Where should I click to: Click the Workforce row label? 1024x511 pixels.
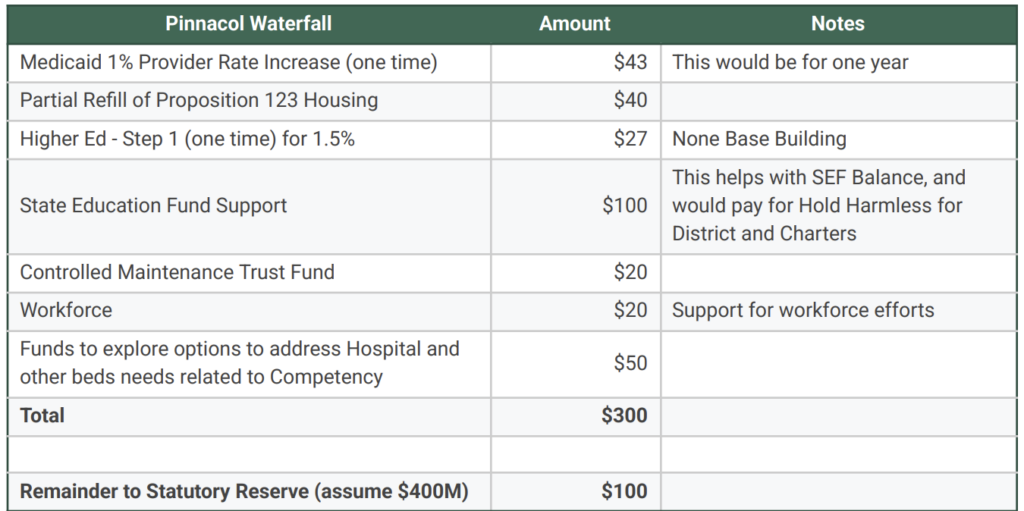click(x=66, y=310)
